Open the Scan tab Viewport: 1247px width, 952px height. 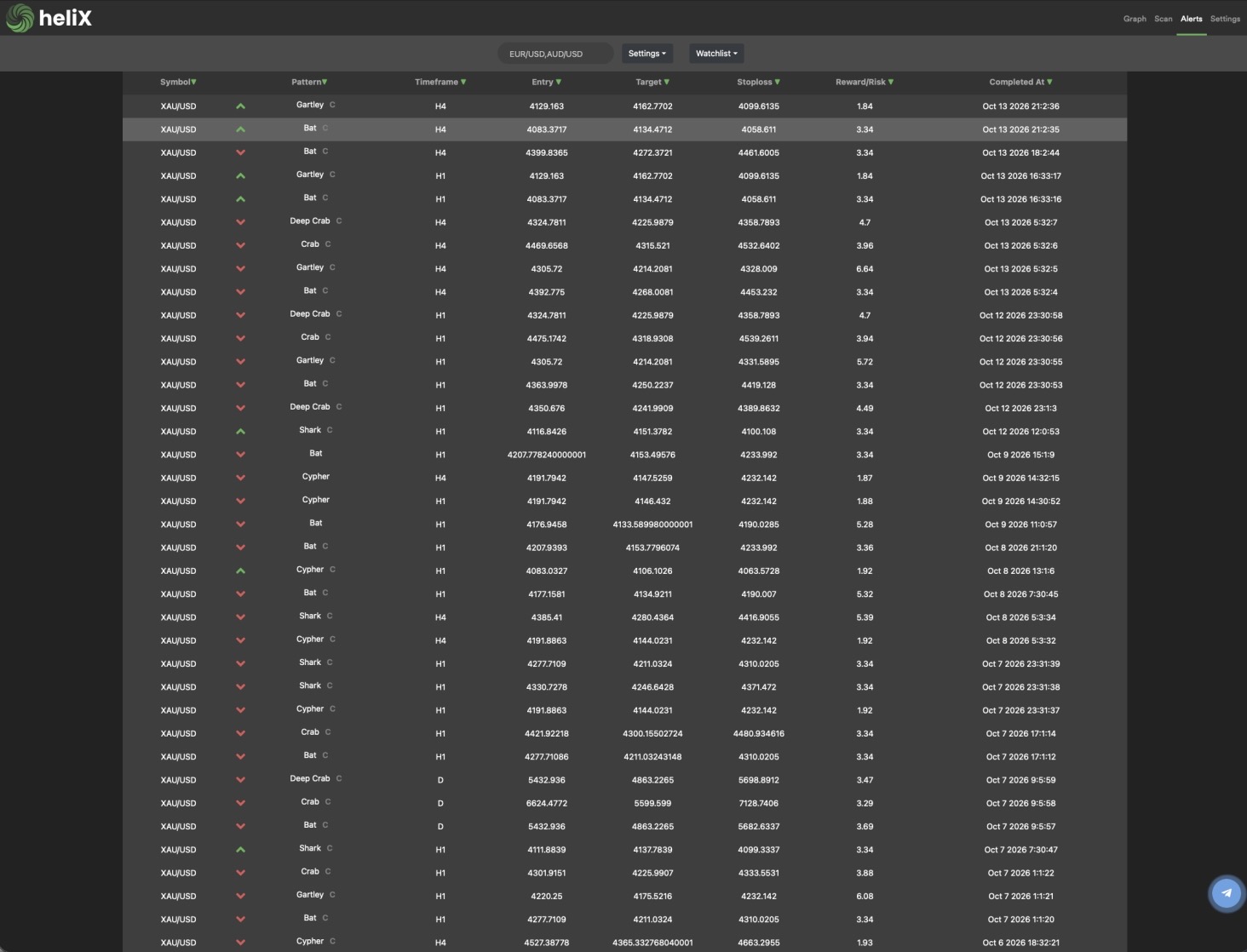point(1164,19)
